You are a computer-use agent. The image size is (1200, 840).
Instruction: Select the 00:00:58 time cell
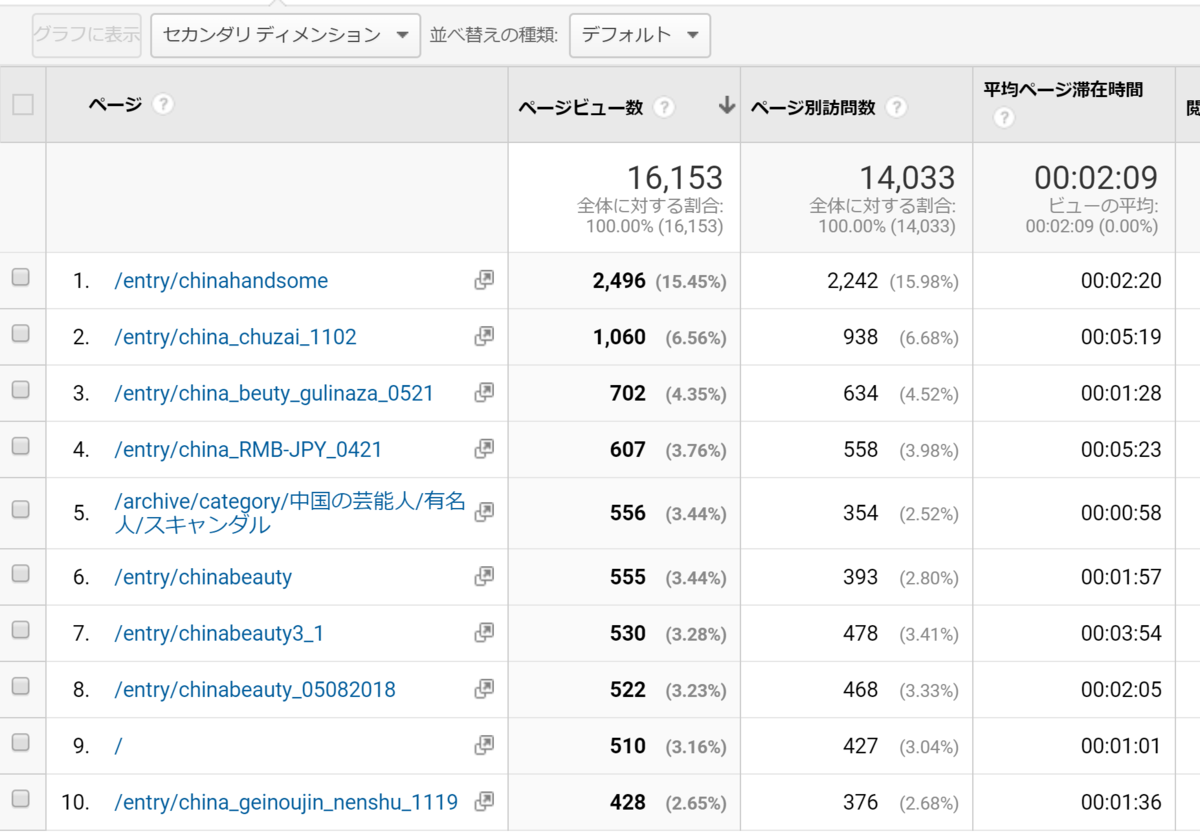1121,513
